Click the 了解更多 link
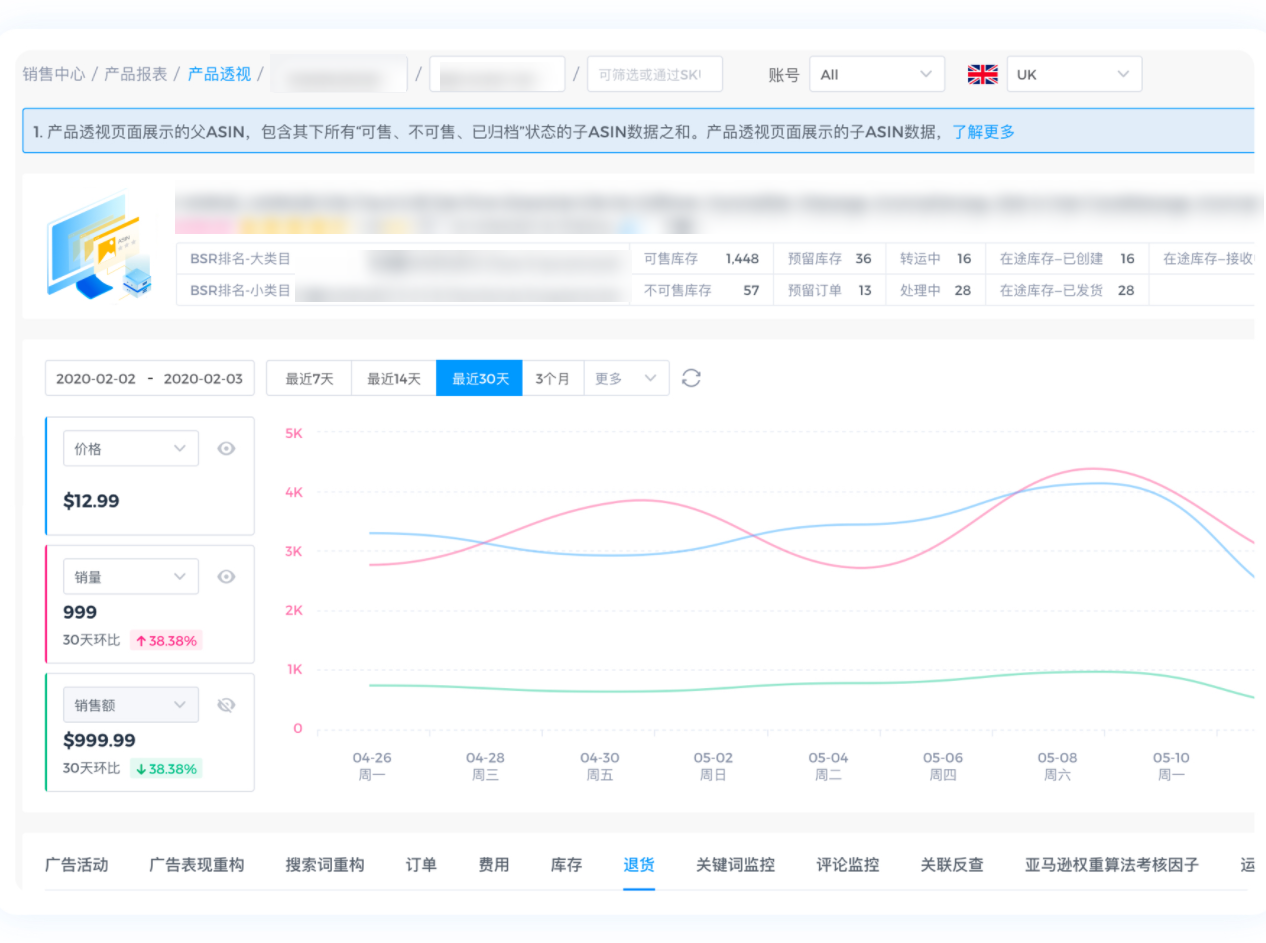The image size is (1266, 943). click(x=983, y=132)
